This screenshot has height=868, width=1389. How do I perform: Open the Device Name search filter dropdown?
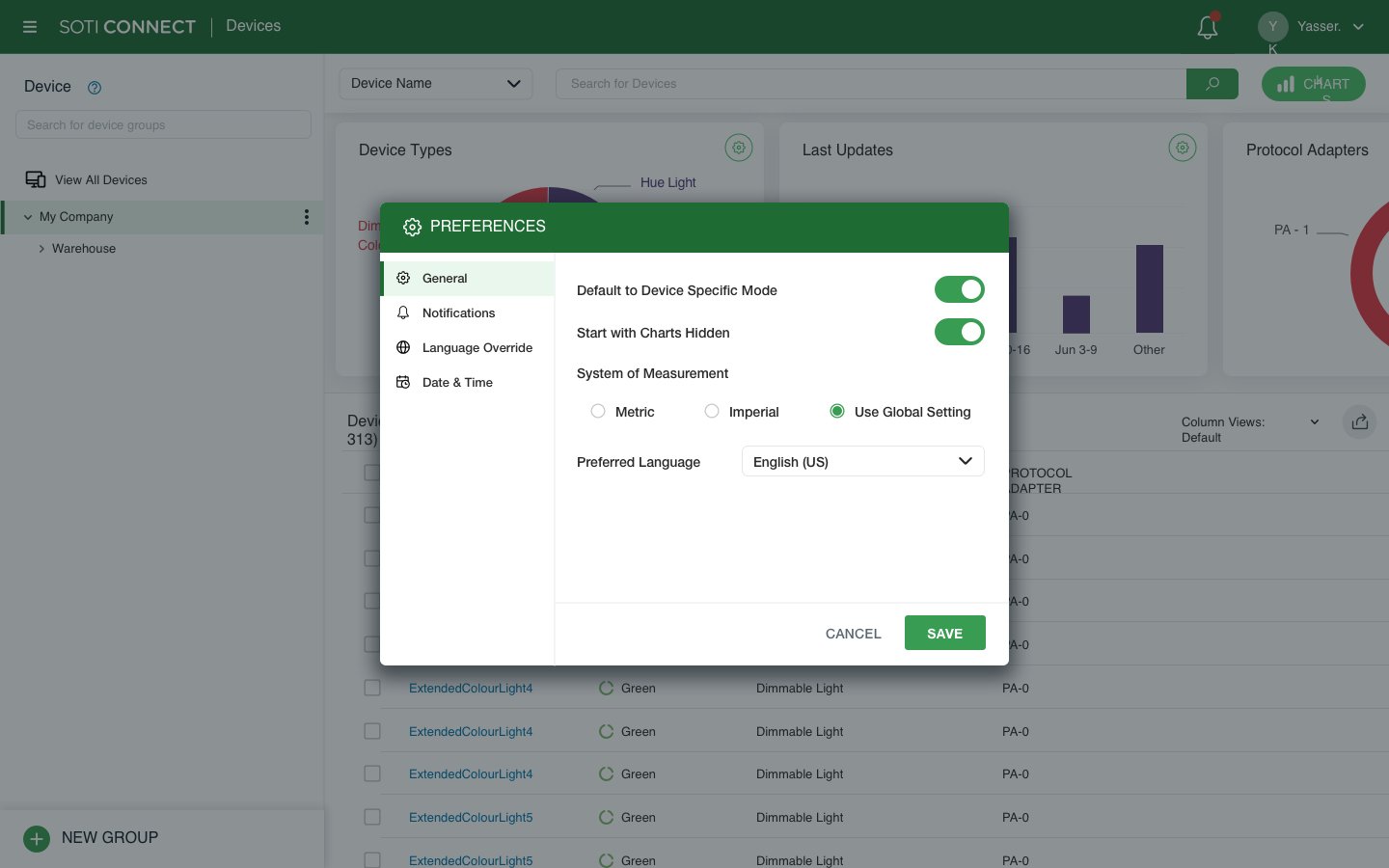pyautogui.click(x=436, y=84)
